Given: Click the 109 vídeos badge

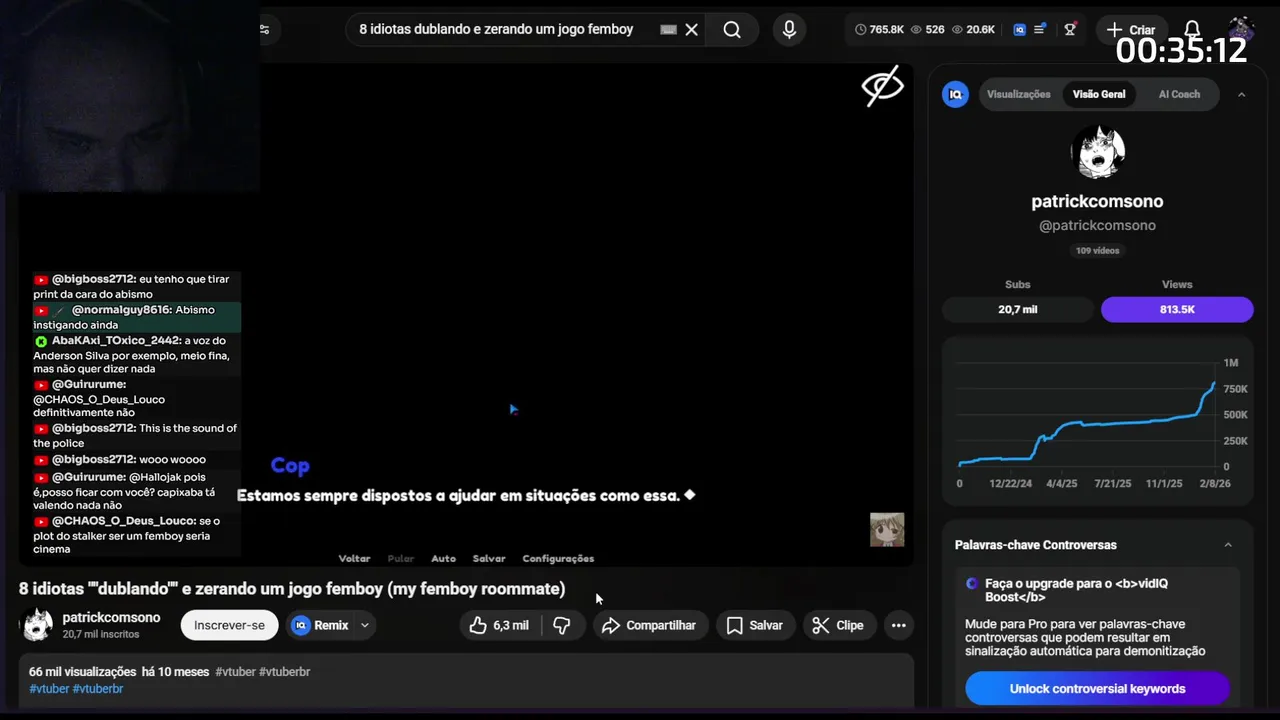Looking at the screenshot, I should coord(1097,250).
